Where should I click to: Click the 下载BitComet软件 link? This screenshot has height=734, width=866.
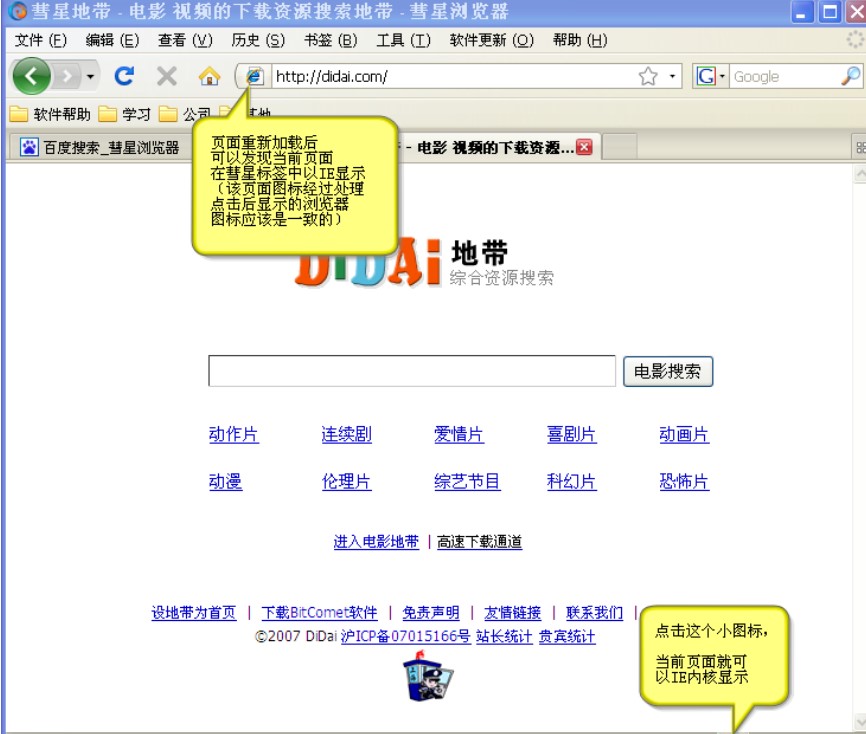319,612
